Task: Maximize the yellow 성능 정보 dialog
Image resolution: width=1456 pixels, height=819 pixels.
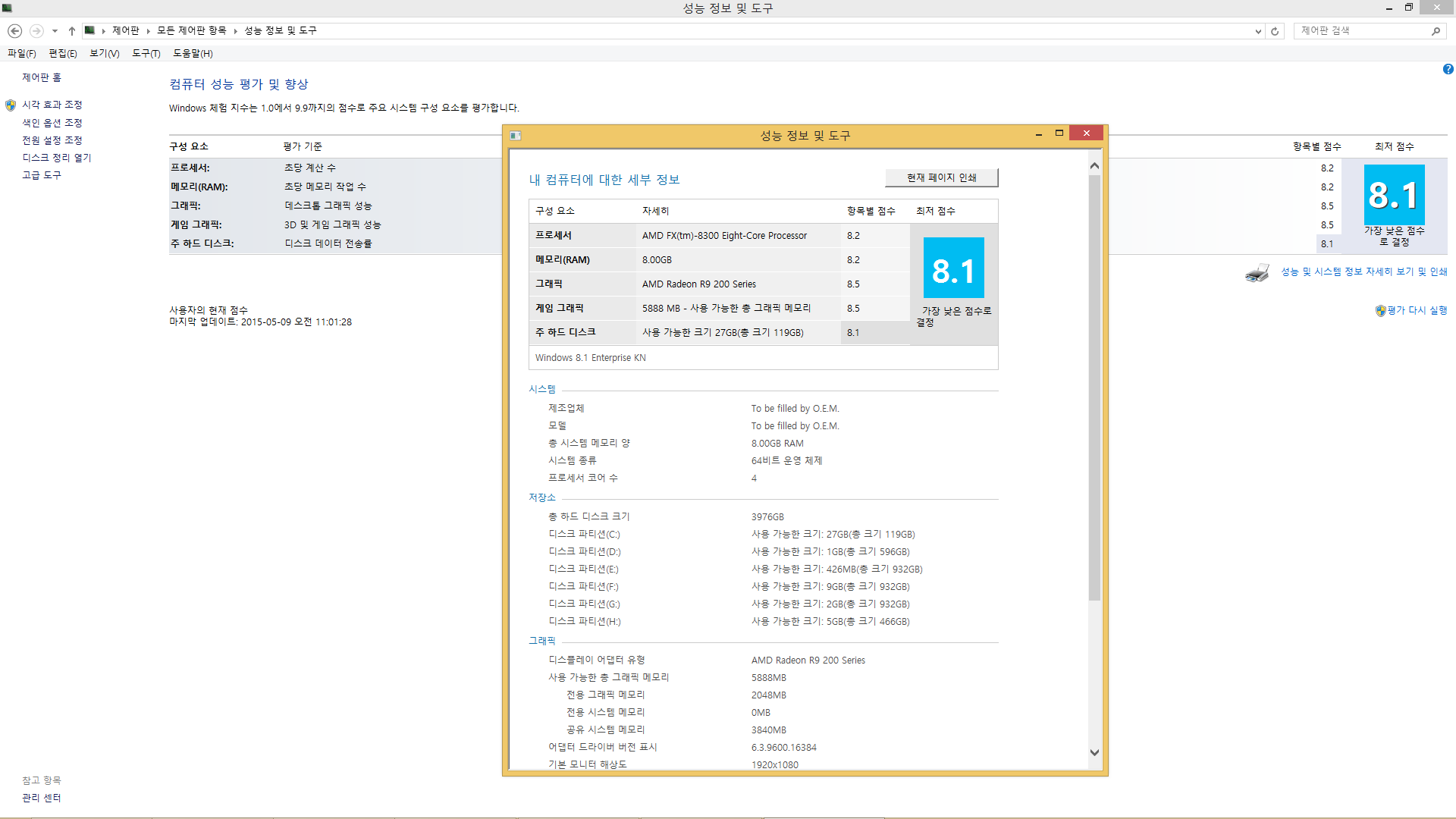Action: [x=1059, y=133]
